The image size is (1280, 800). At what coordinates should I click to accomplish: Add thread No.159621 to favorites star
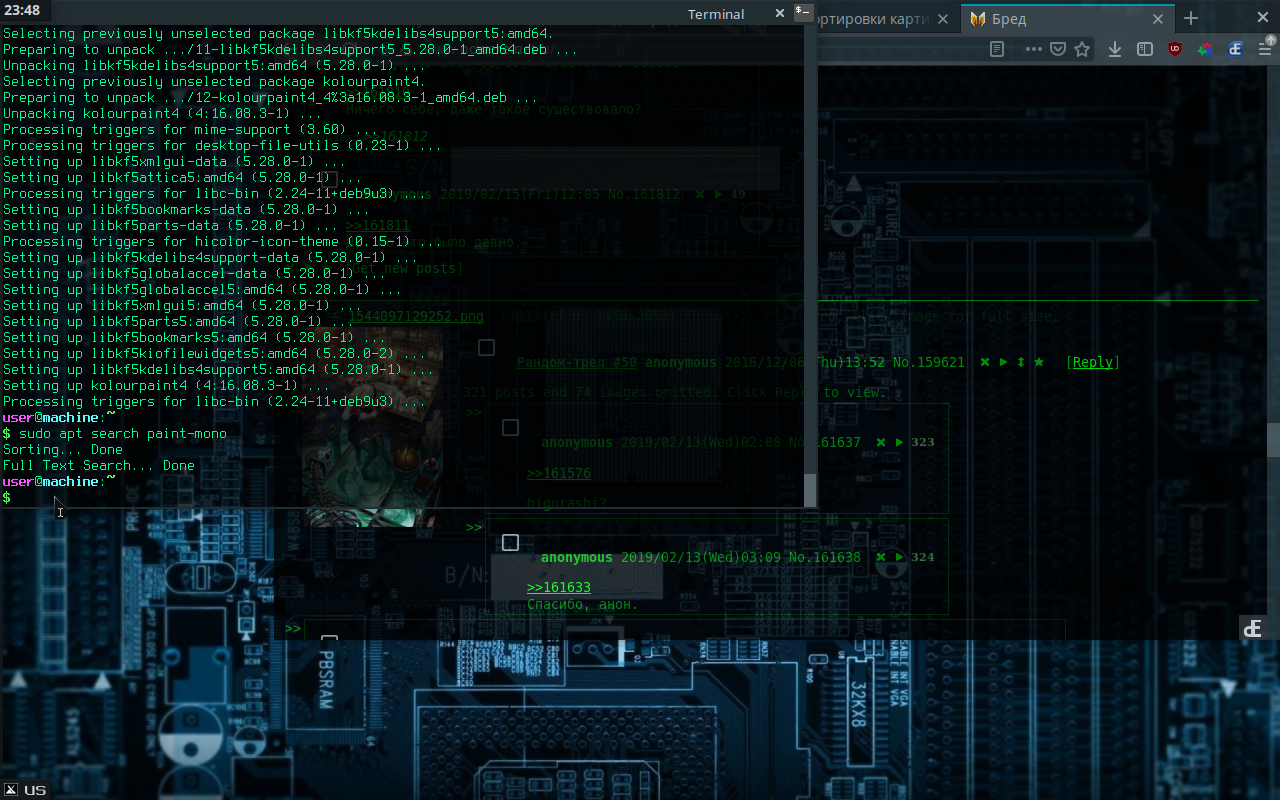click(1039, 362)
